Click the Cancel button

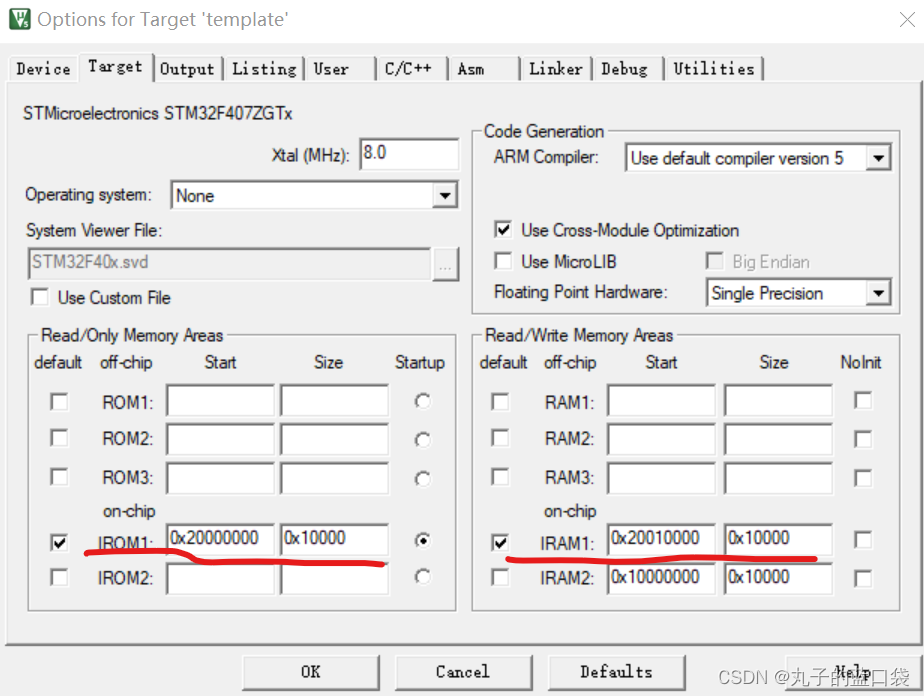464,672
